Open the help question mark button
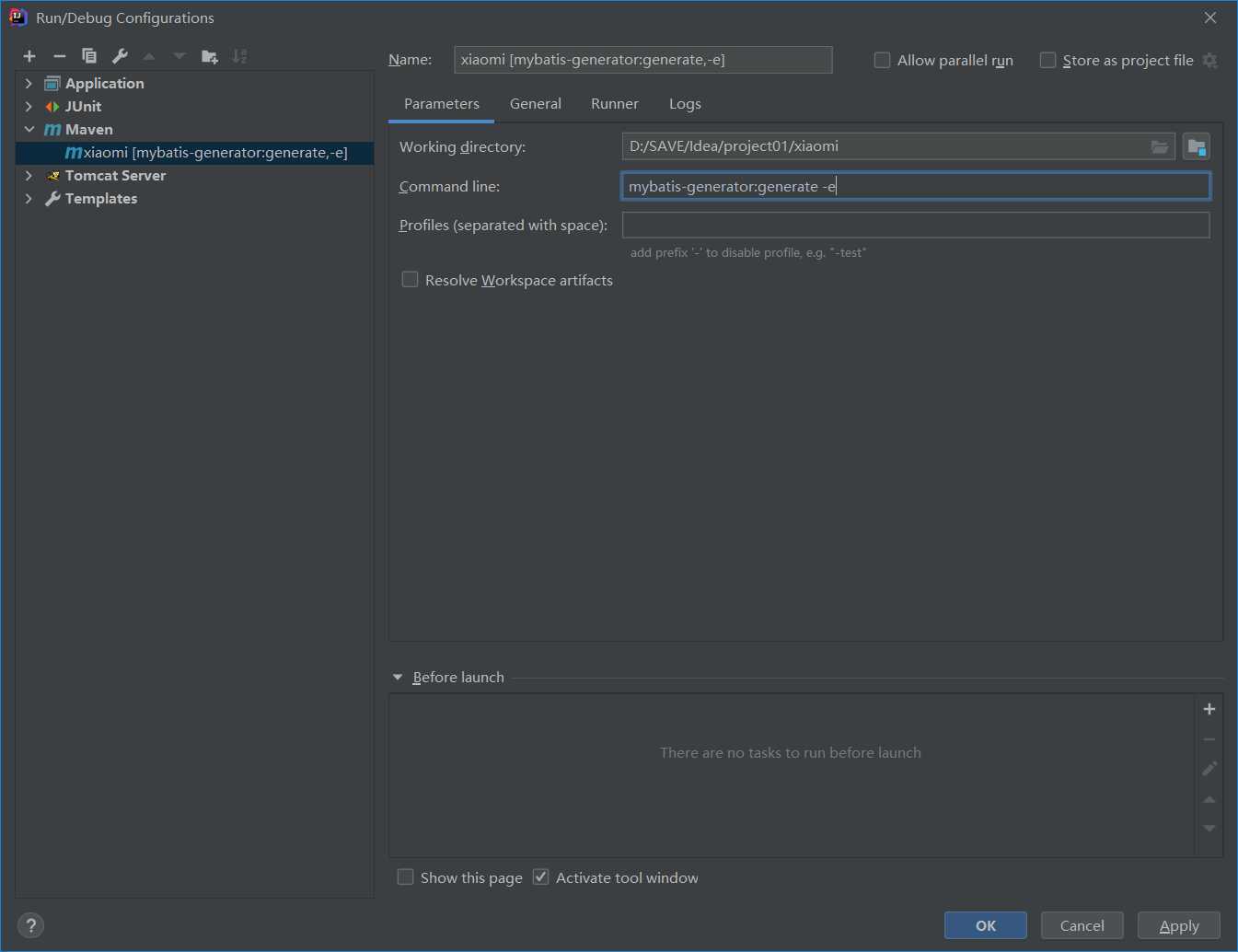 (30, 925)
